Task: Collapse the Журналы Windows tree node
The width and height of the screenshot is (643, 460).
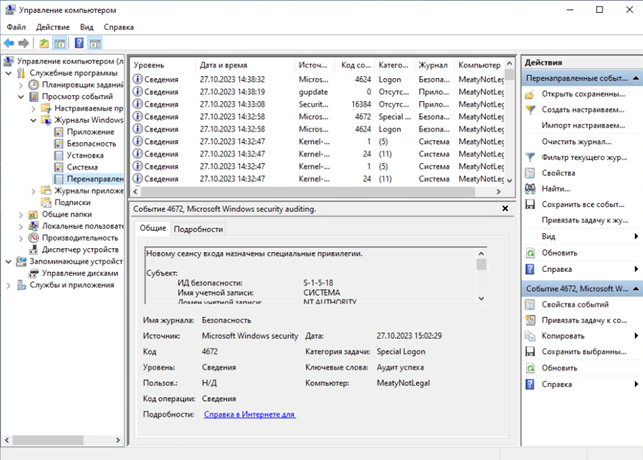Action: (32, 120)
